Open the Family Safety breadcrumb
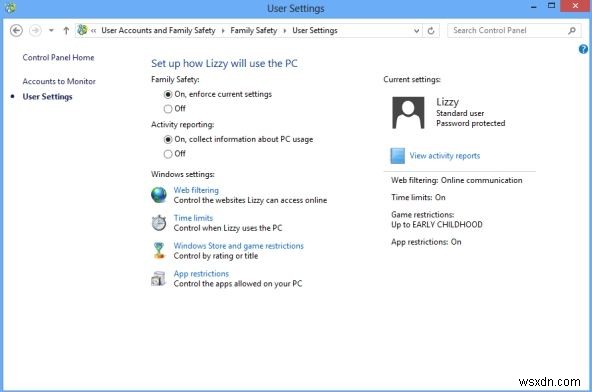 tap(254, 31)
